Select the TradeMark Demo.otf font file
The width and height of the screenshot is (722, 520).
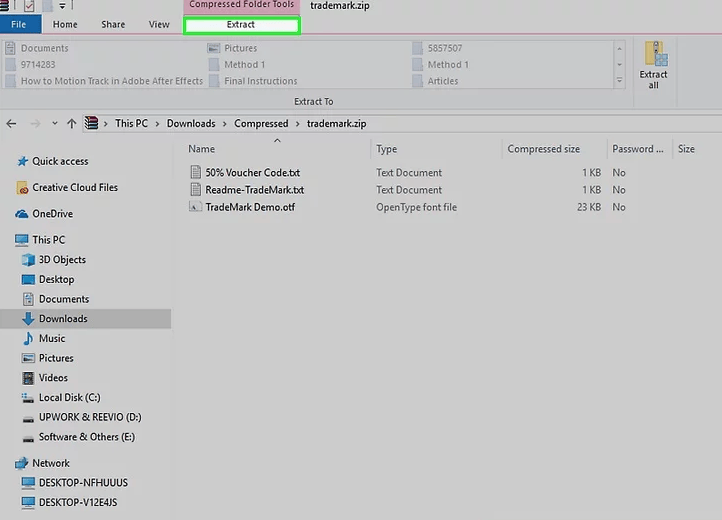pos(249,207)
